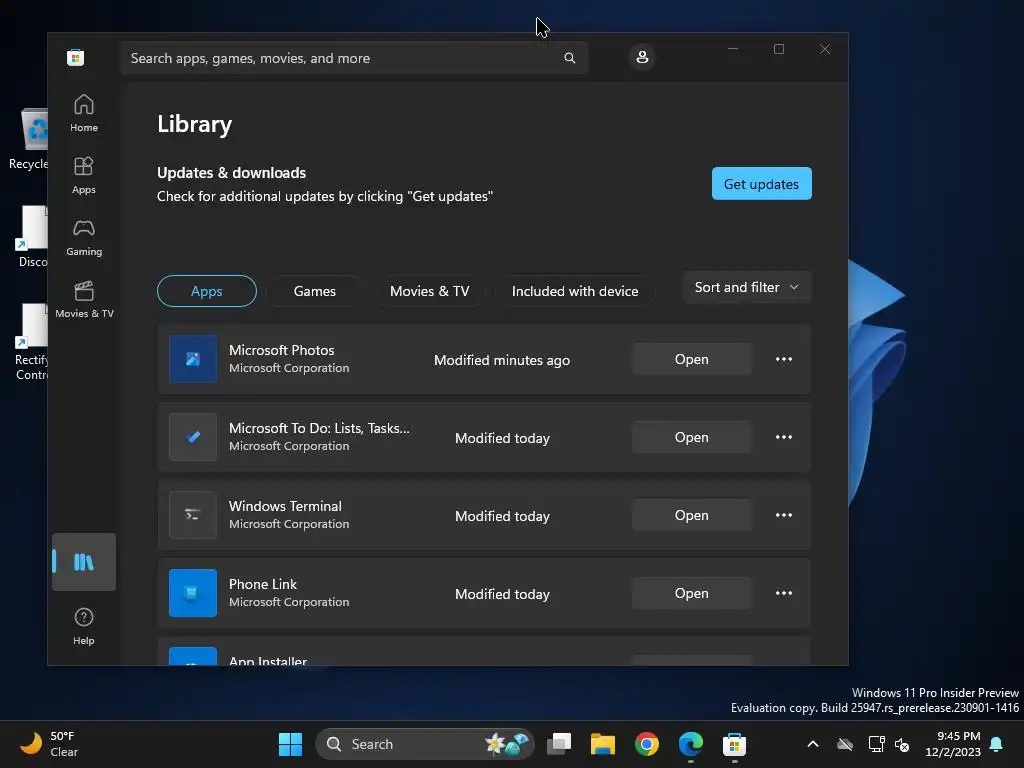Expand the Sort and filter dropdown
Image resolution: width=1024 pixels, height=768 pixels.
[747, 287]
